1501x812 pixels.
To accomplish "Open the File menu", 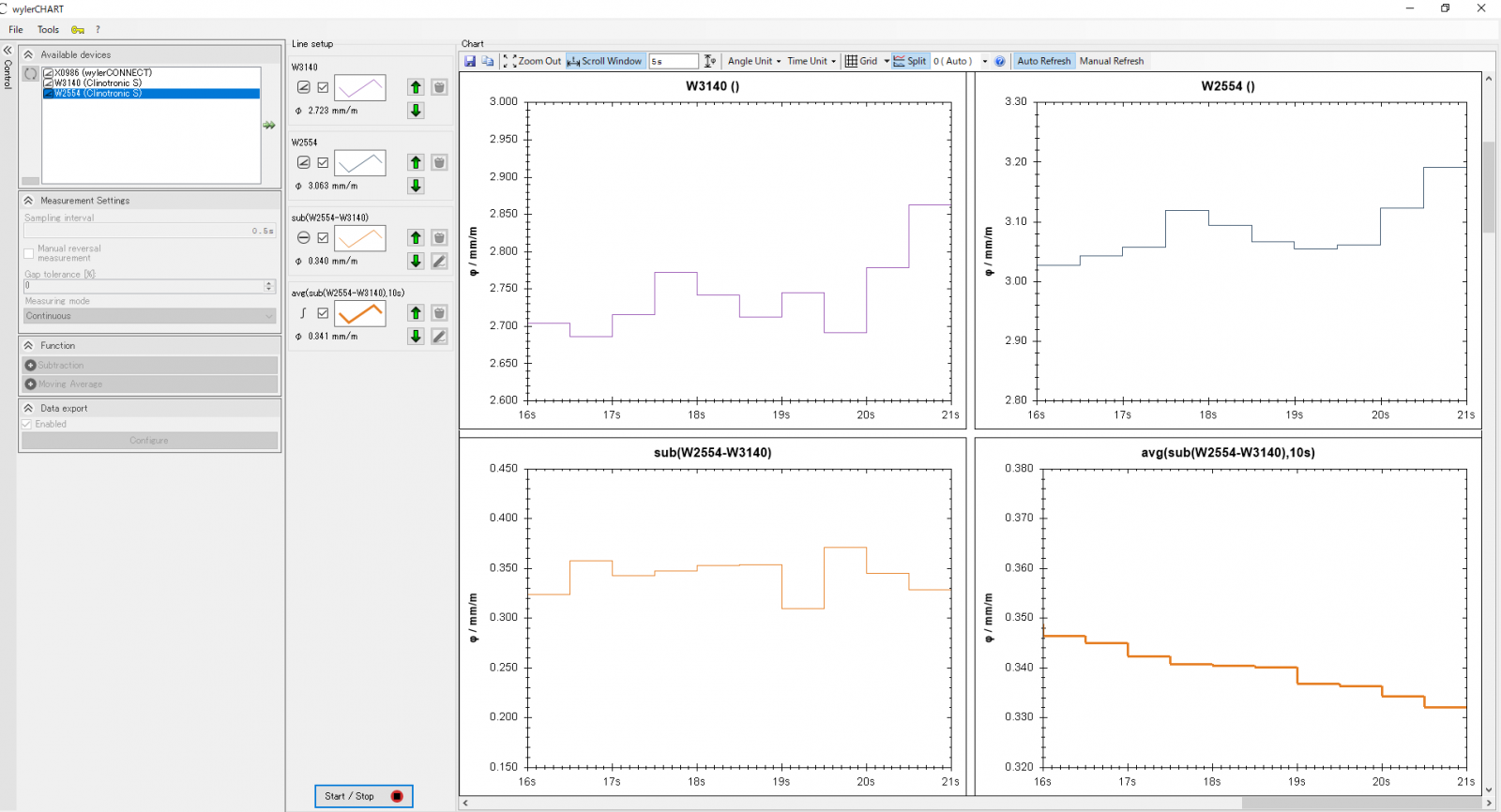I will (x=16, y=29).
